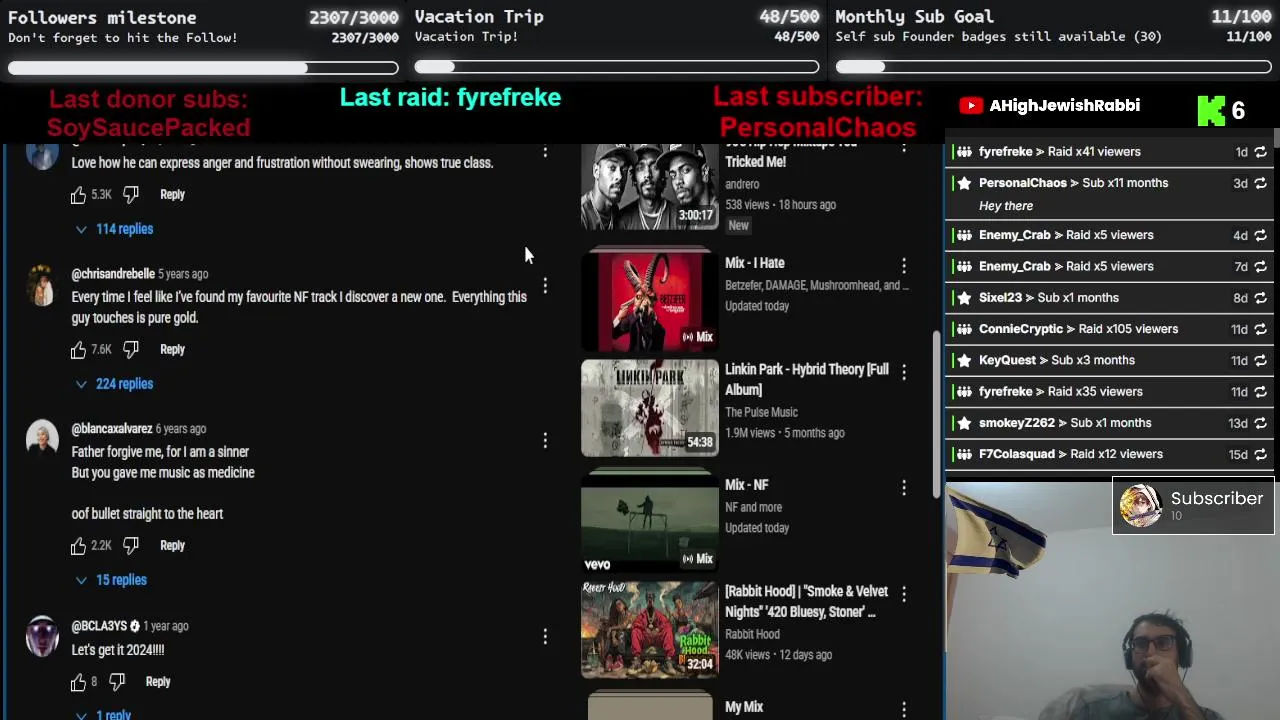Click the YouTube icon beside AHighJewishRabbi
Screen dimensions: 1280x720
[x=970, y=106]
